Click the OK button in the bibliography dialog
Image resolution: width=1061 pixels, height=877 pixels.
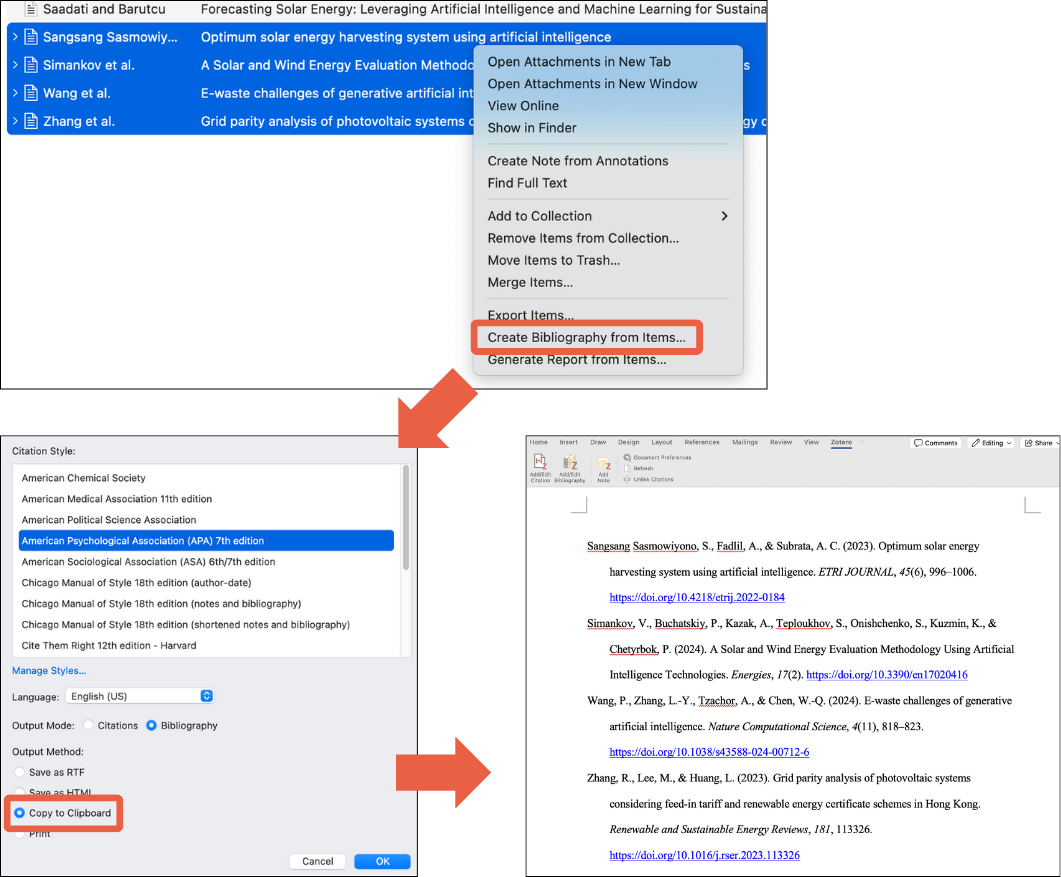pyautogui.click(x=382, y=861)
